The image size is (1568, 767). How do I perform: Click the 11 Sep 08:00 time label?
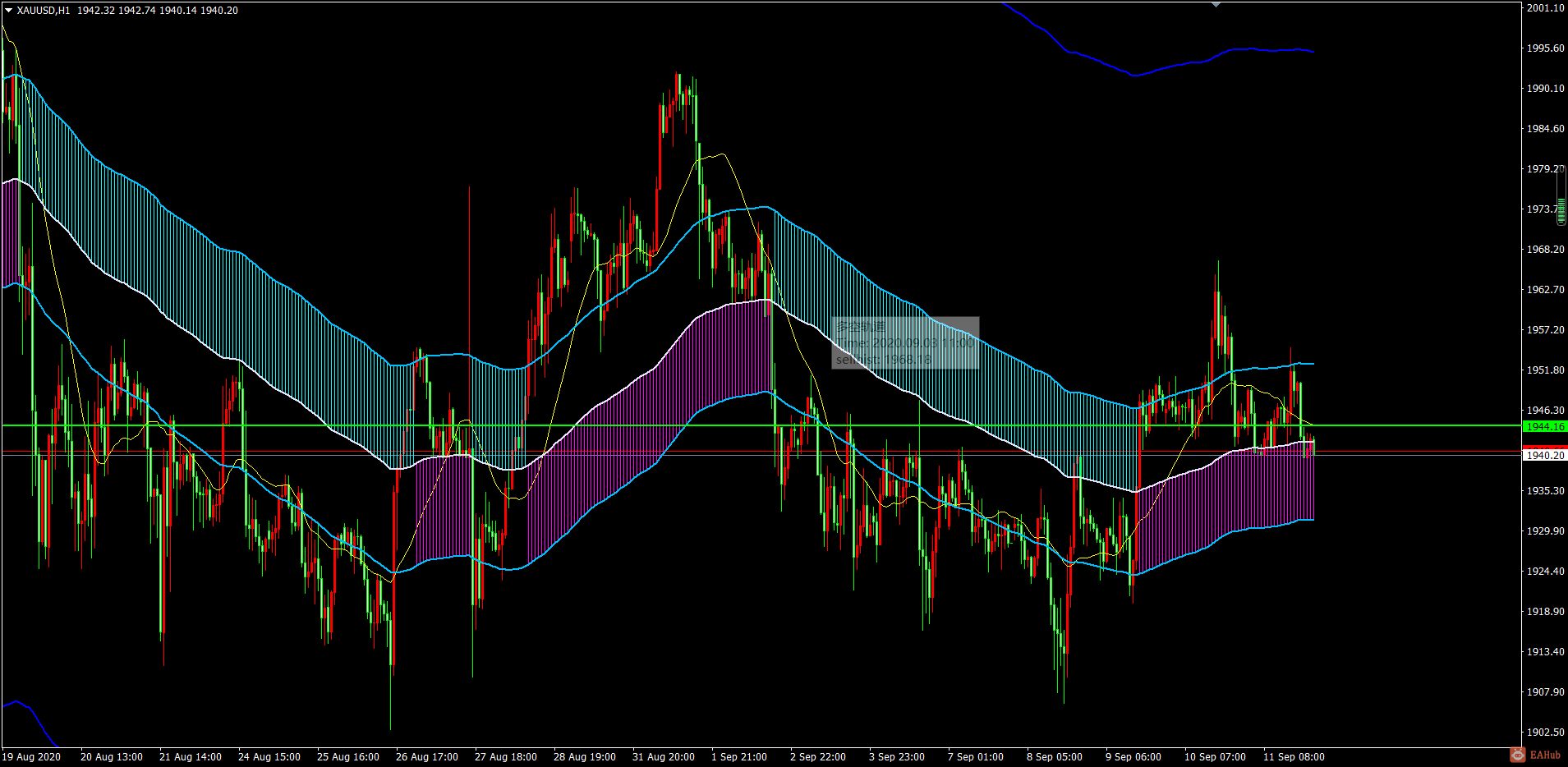pos(1294,757)
